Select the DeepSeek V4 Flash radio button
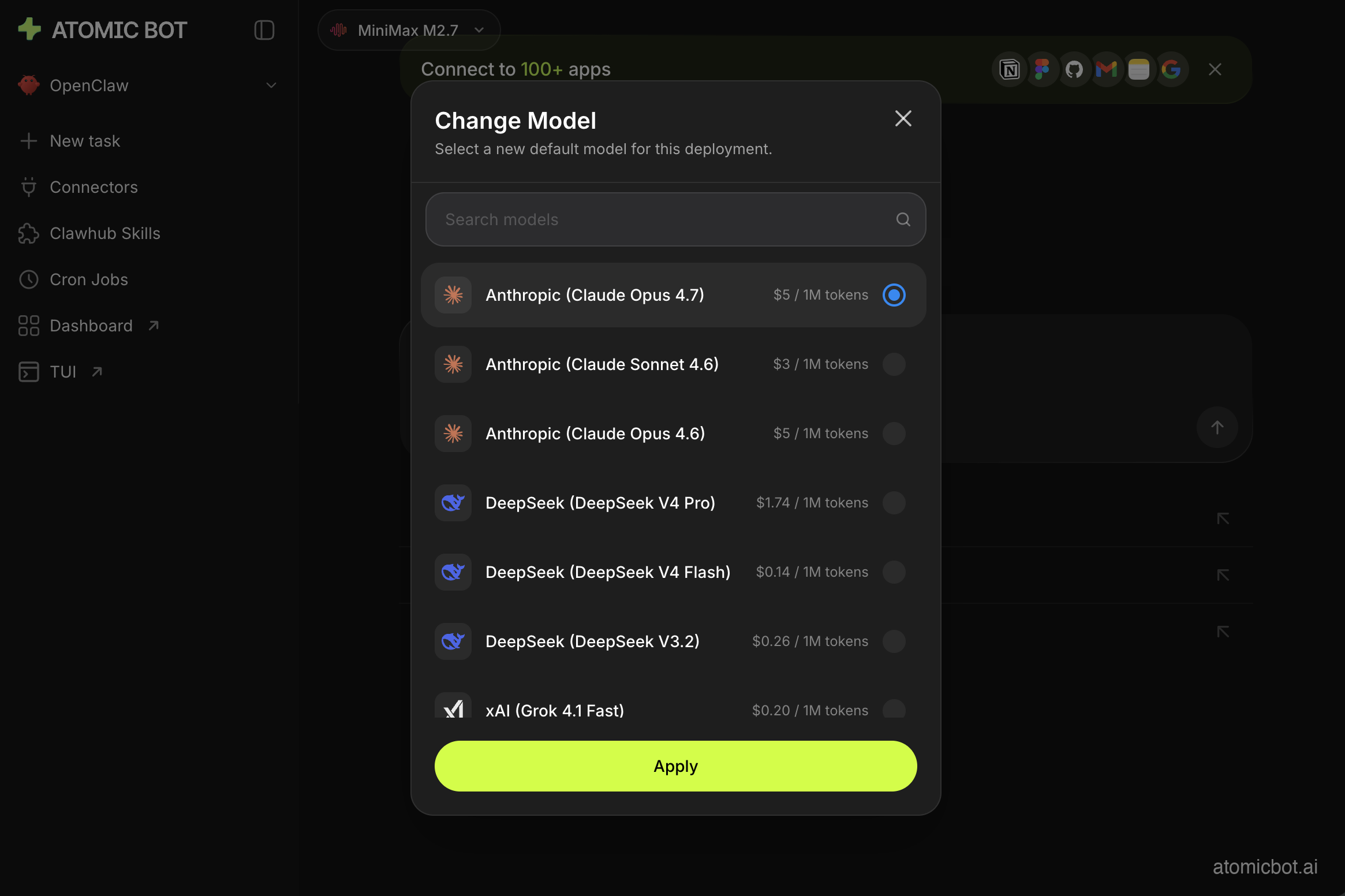This screenshot has height=896, width=1345. tap(894, 572)
